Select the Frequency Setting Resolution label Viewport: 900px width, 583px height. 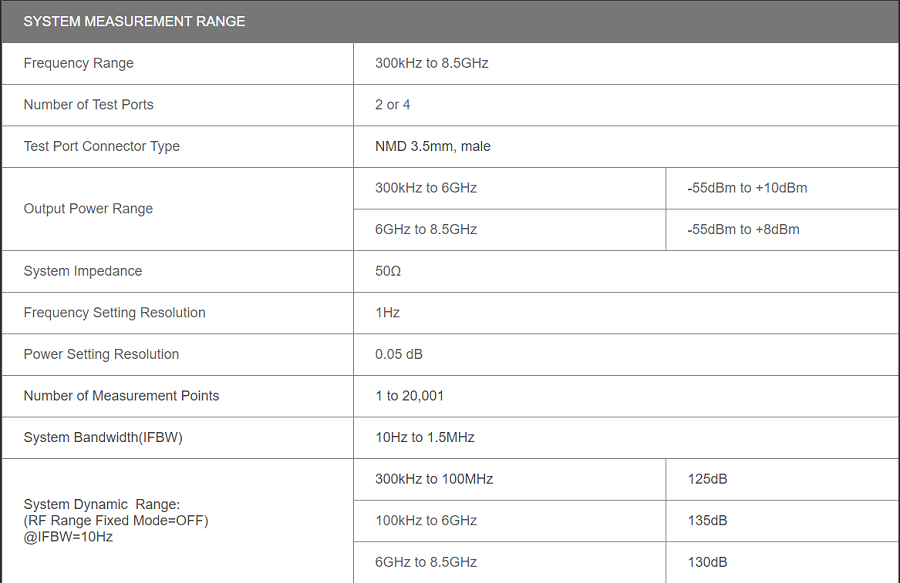[x=115, y=313]
